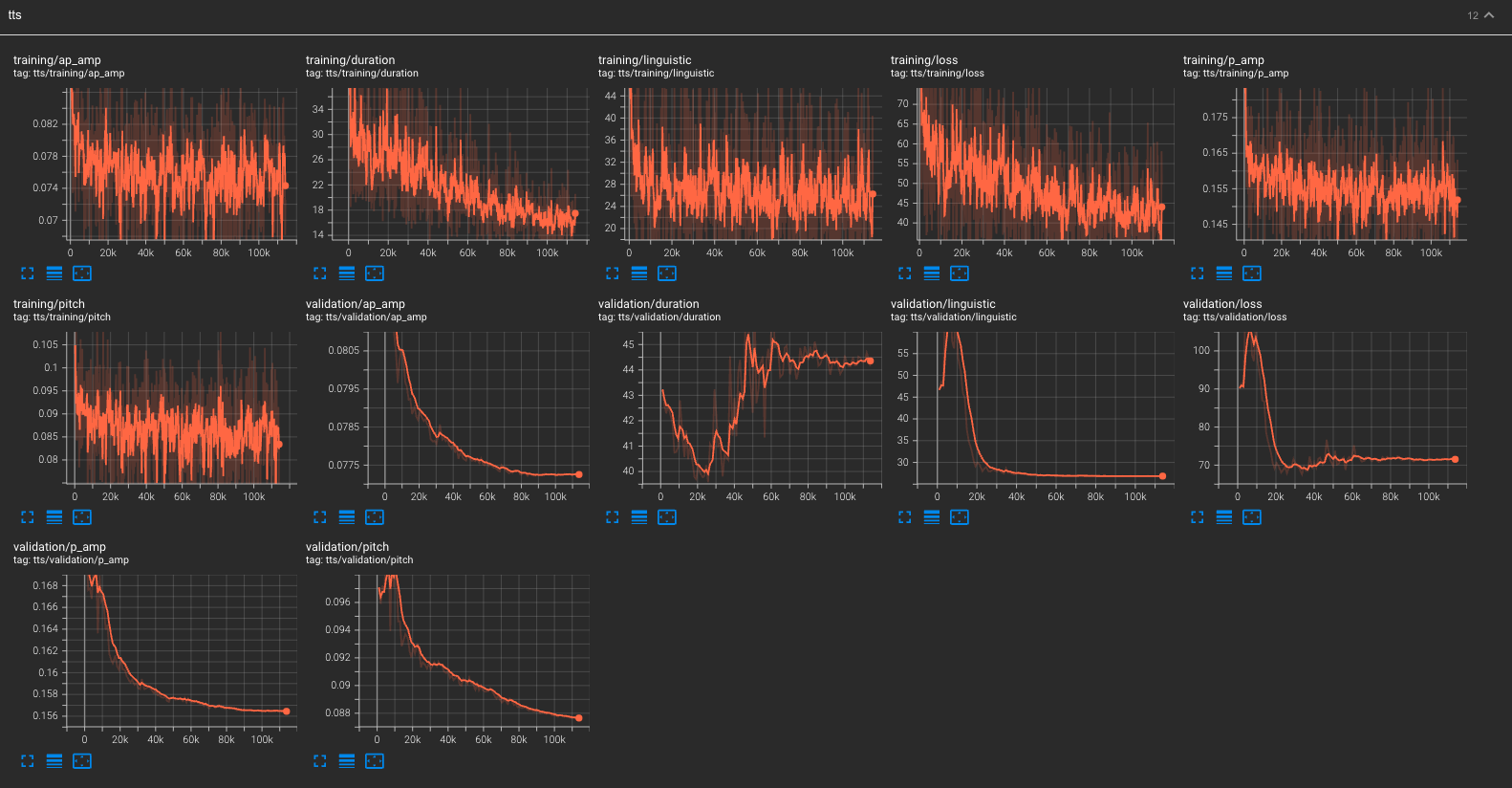The height and width of the screenshot is (788, 1512).
Task: Select the training/p_amp chart title
Action: pos(1223,60)
